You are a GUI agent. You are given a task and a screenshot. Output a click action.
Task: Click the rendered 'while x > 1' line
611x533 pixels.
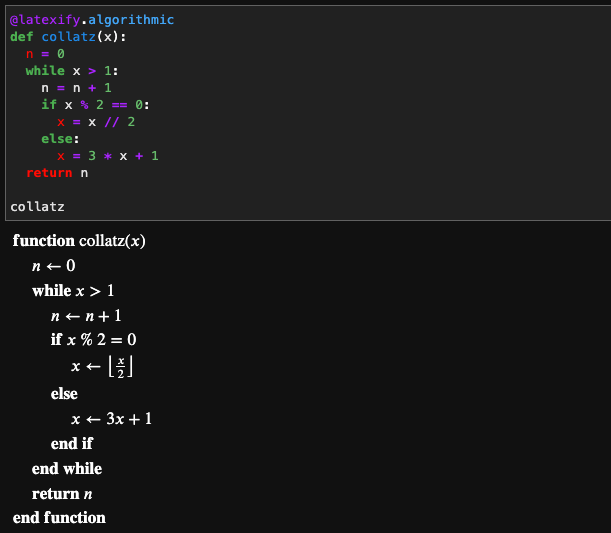73,291
